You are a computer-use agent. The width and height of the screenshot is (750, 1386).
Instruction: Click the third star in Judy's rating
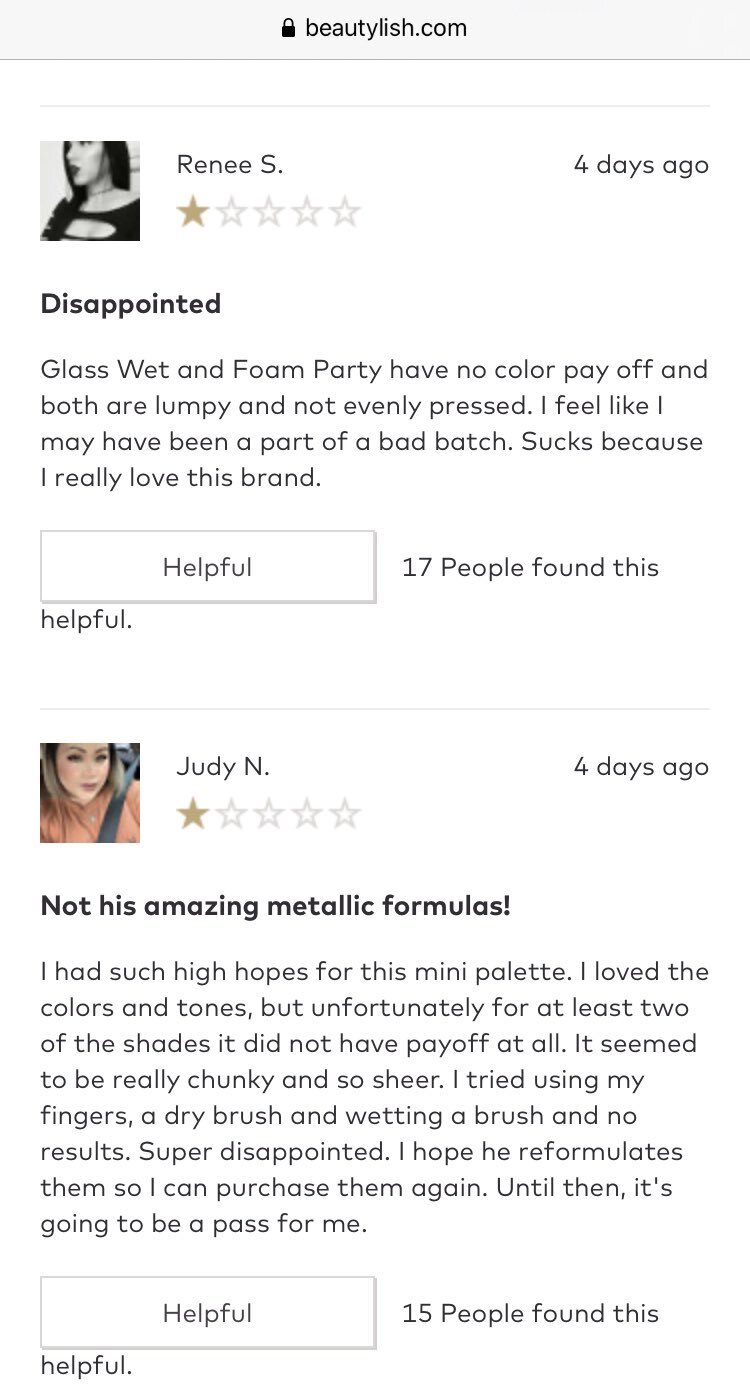coord(268,814)
